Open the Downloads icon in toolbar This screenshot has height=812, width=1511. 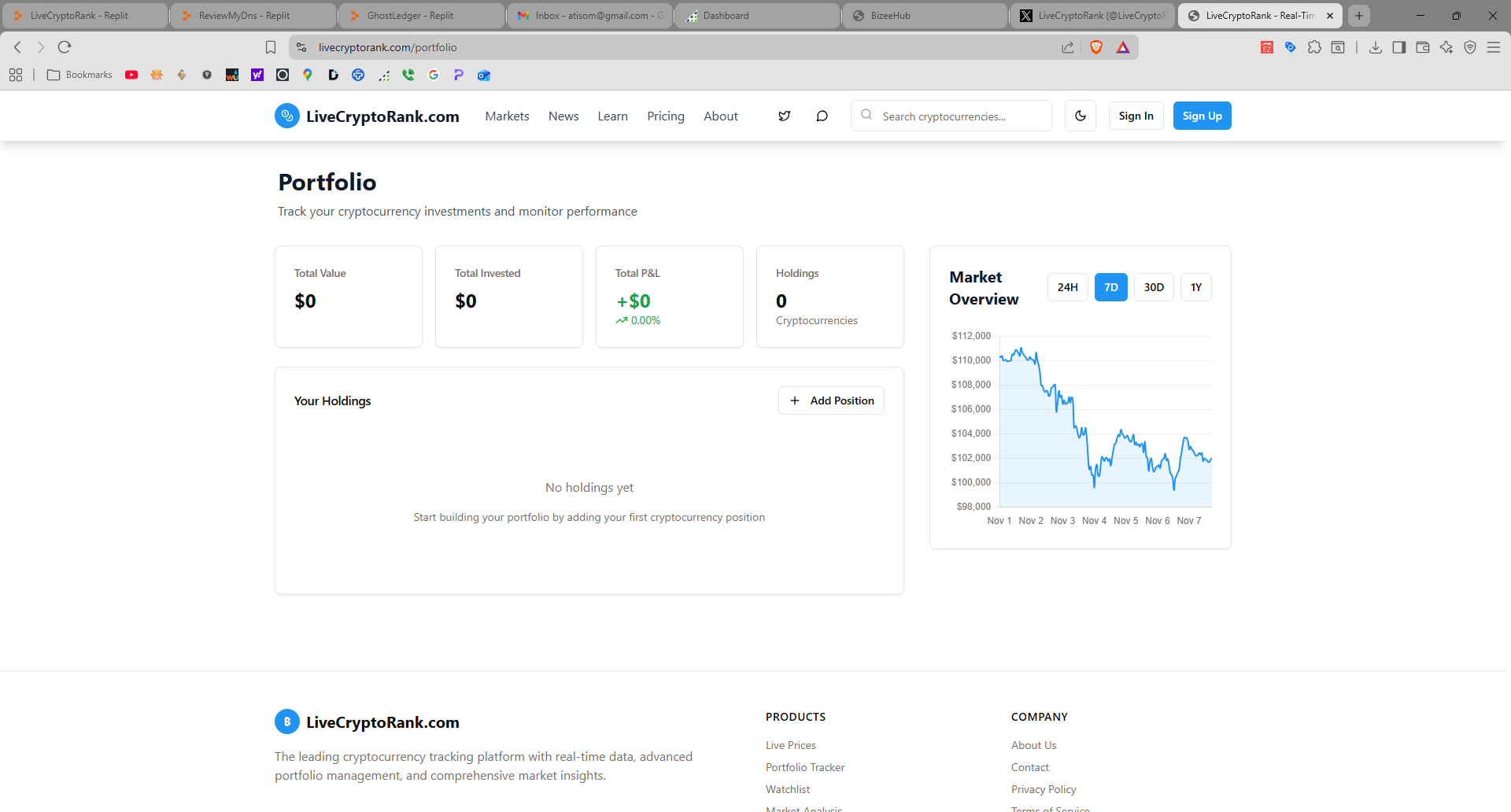coord(1376,47)
